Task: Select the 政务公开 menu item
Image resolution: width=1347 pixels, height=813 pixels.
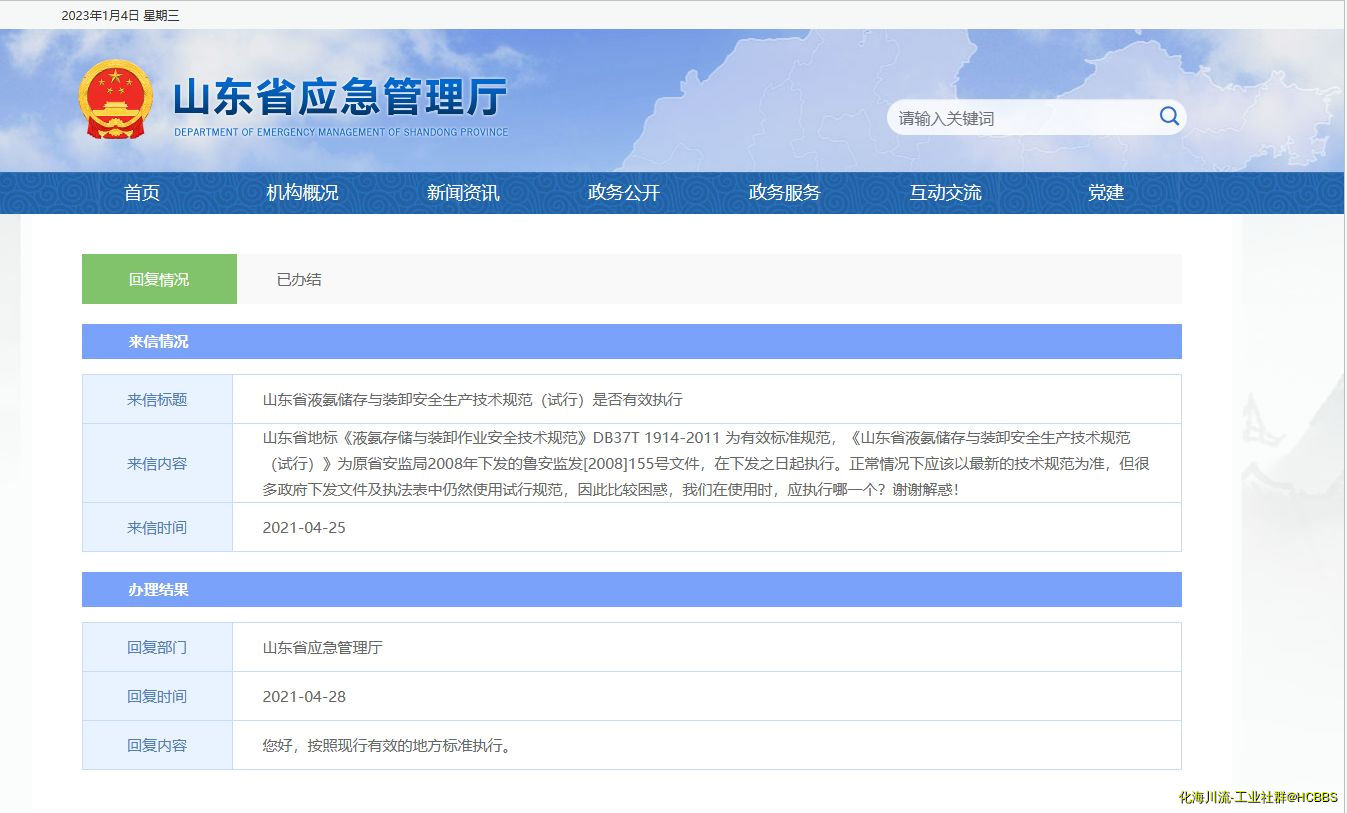Action: [624, 193]
